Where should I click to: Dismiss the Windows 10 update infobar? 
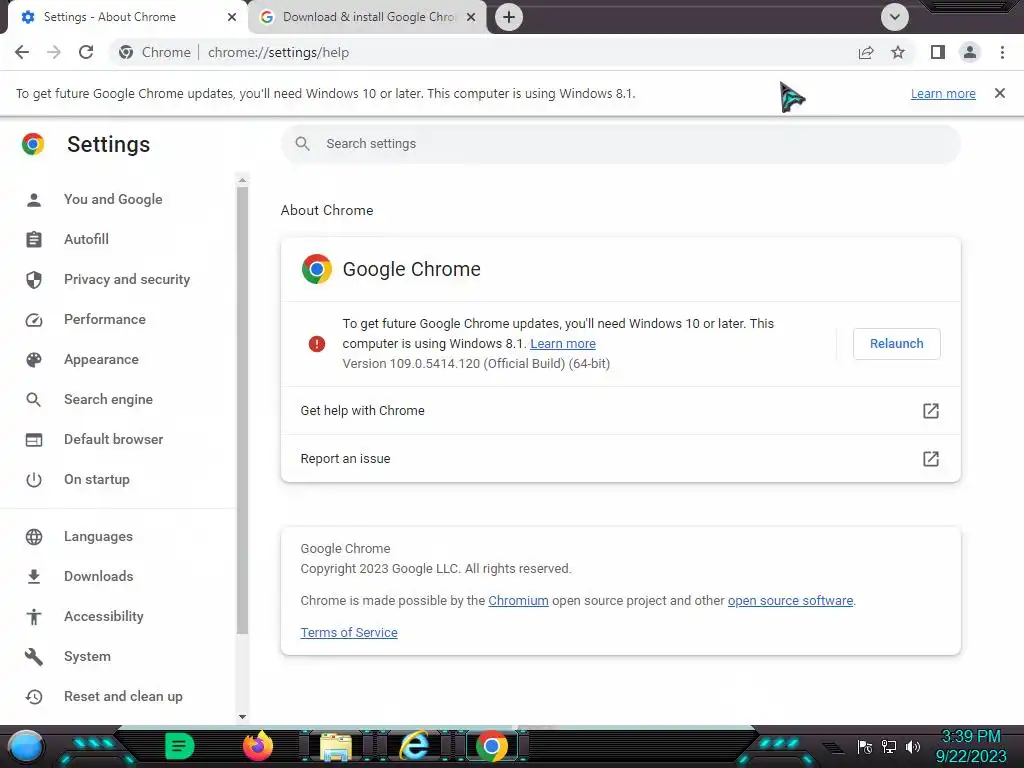pos(1000,93)
